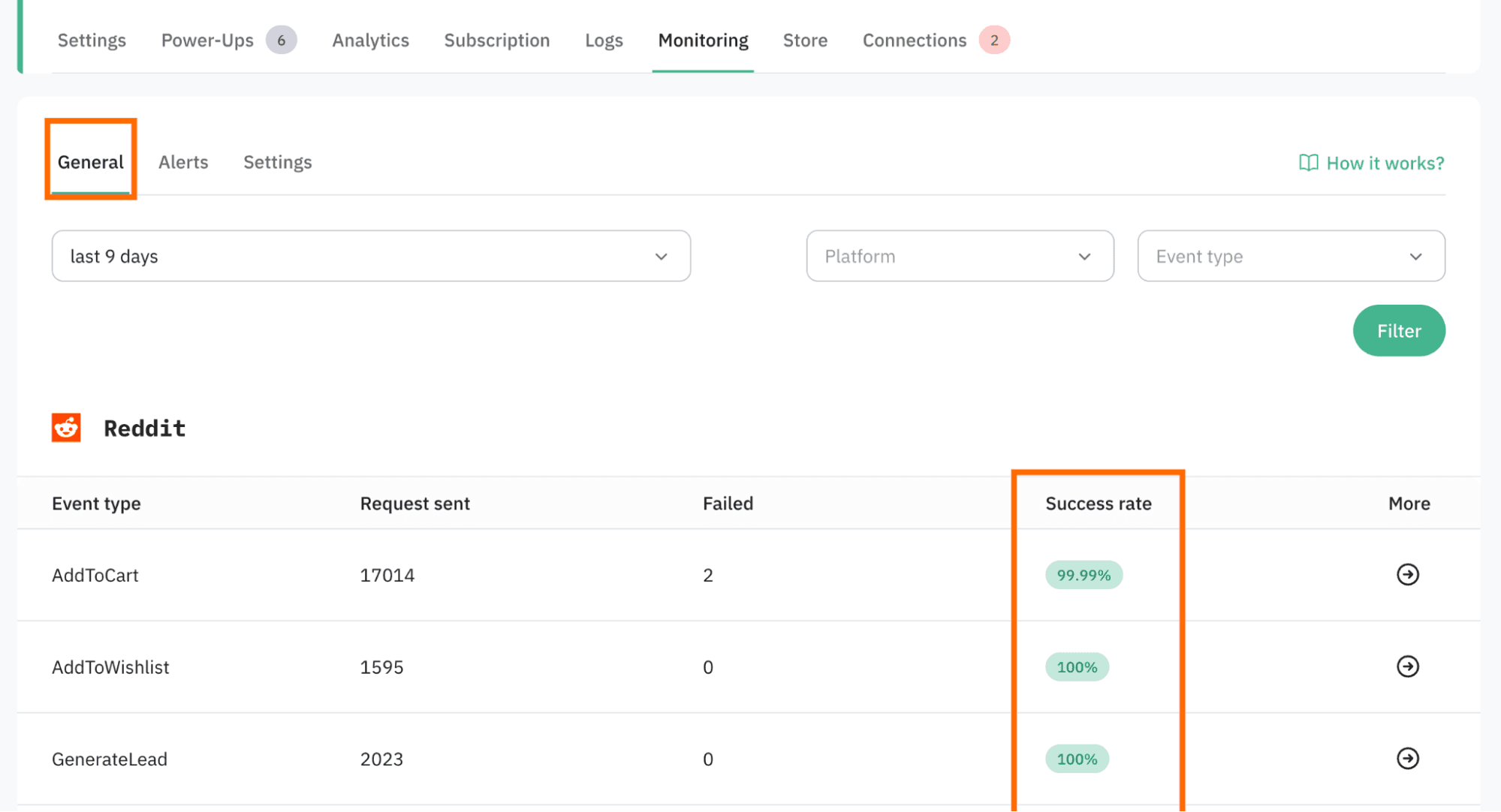The width and height of the screenshot is (1501, 812).
Task: Open the monitoring Settings sub-tab
Action: pos(277,162)
